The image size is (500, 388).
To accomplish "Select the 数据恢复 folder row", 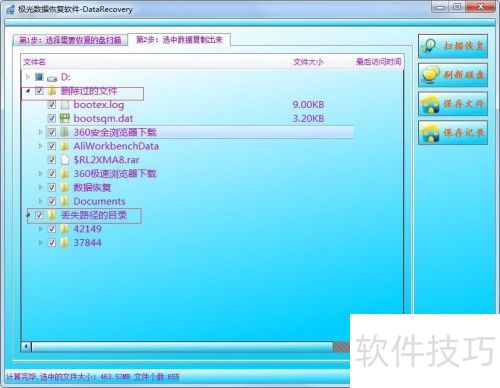I will [x=187, y=187].
